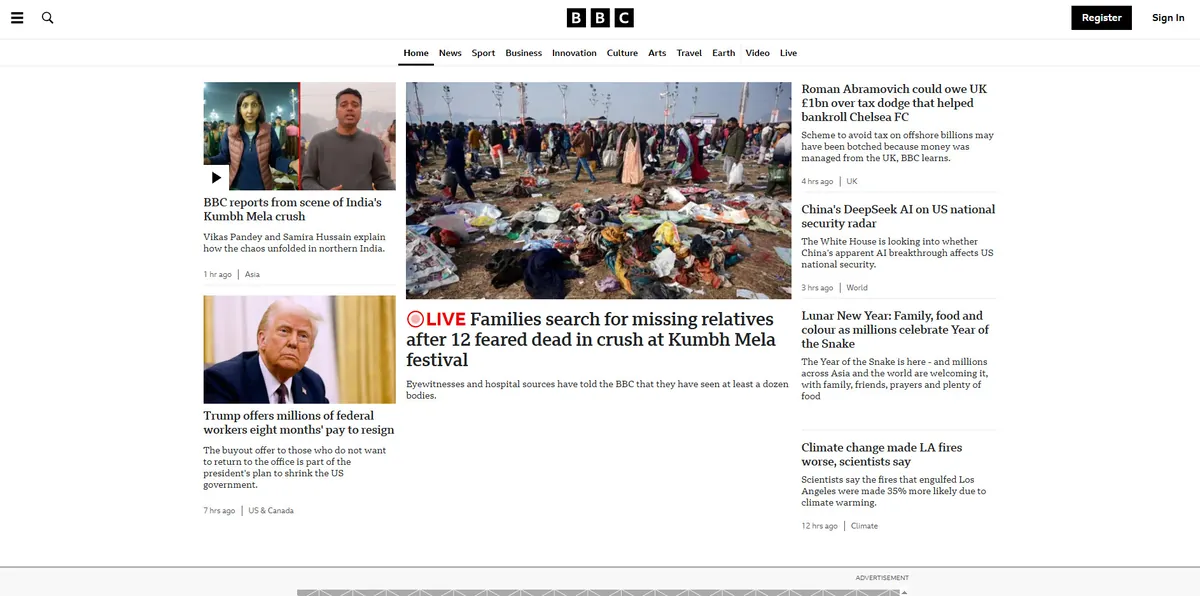
Task: Open the search magnifier icon
Action: (47, 18)
